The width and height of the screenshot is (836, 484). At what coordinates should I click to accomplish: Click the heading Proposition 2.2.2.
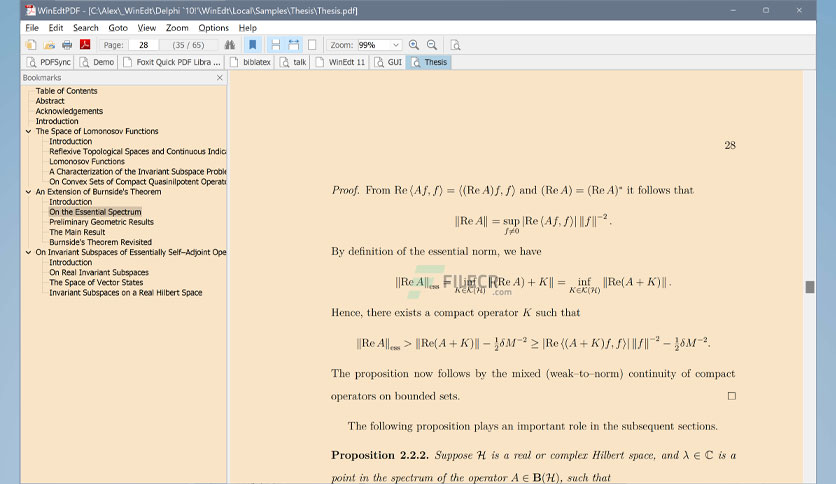380,455
